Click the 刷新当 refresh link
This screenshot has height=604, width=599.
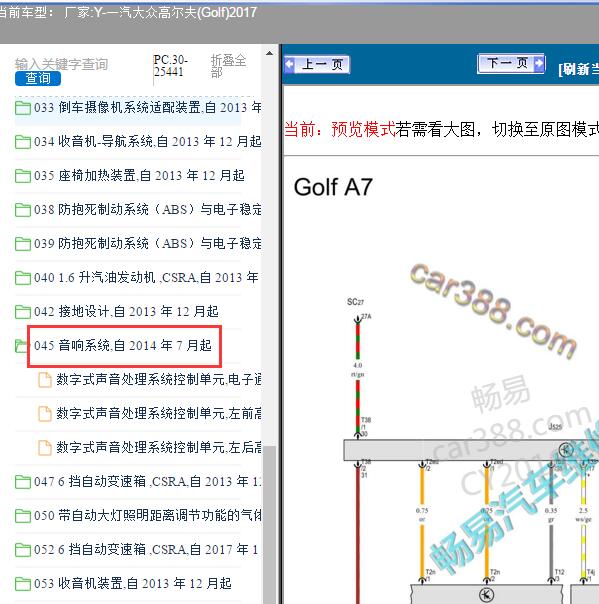point(578,69)
